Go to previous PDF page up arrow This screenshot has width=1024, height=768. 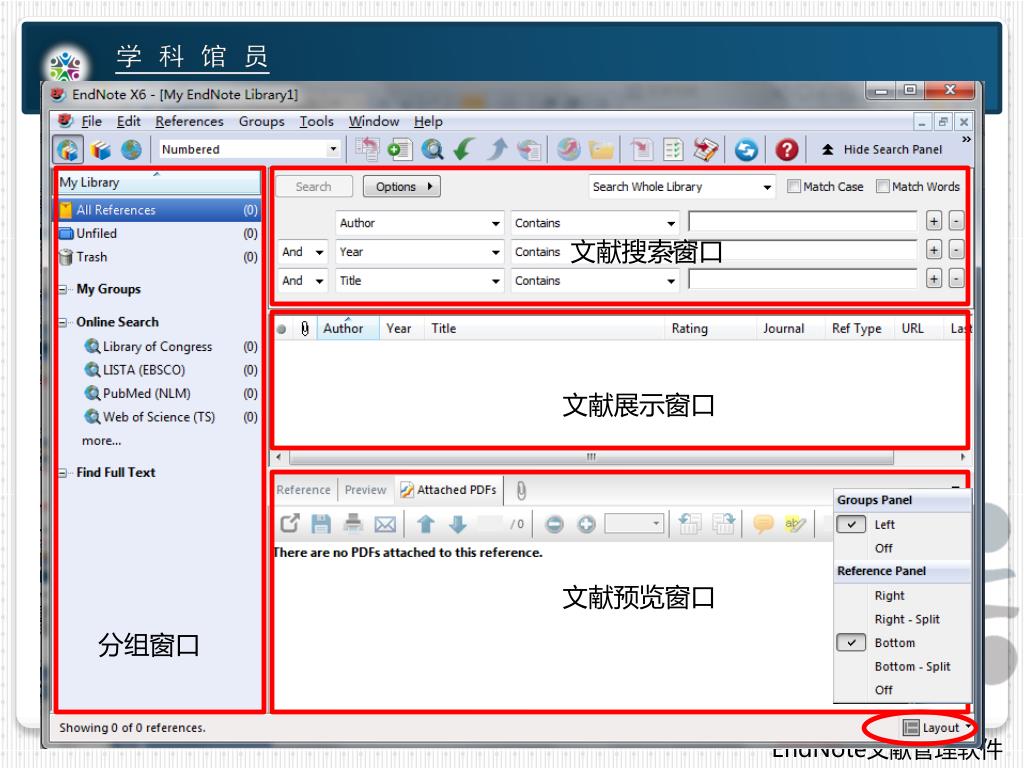point(426,524)
